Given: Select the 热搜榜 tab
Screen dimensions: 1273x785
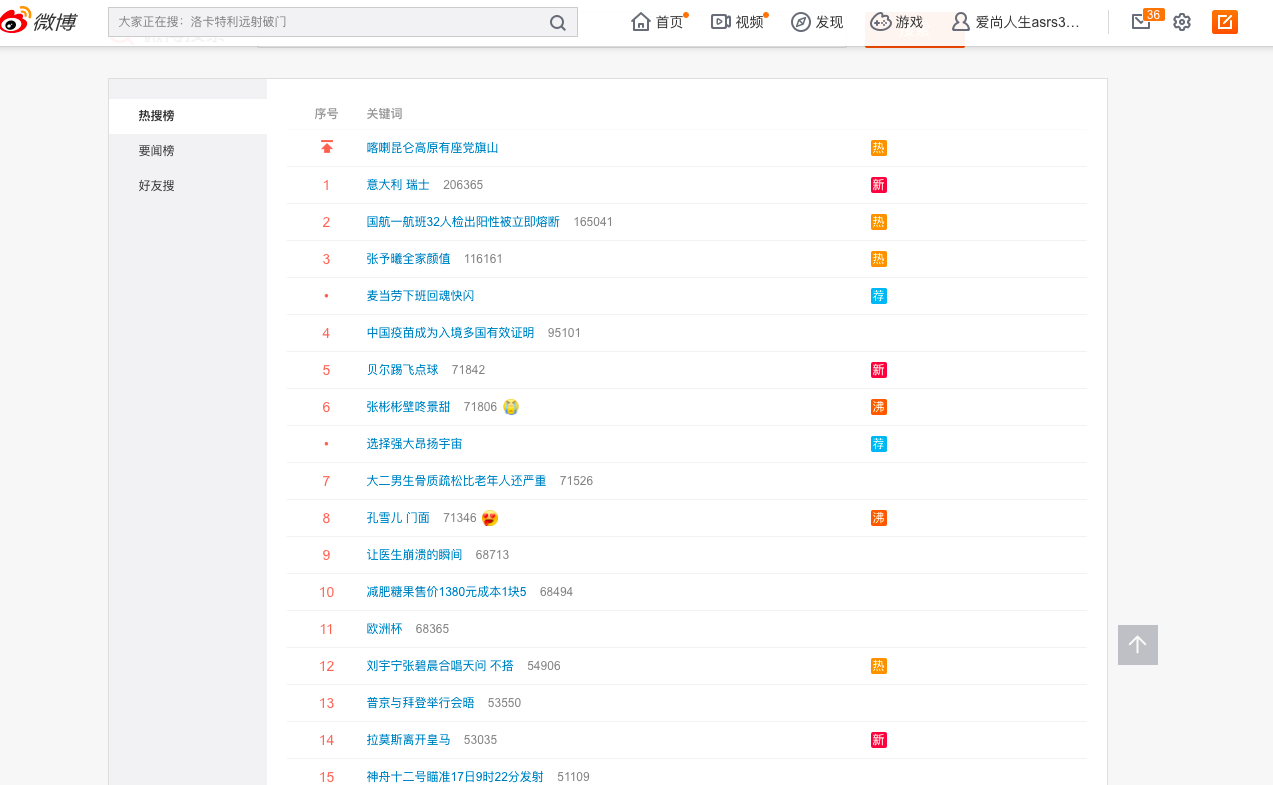Looking at the screenshot, I should click(x=188, y=116).
